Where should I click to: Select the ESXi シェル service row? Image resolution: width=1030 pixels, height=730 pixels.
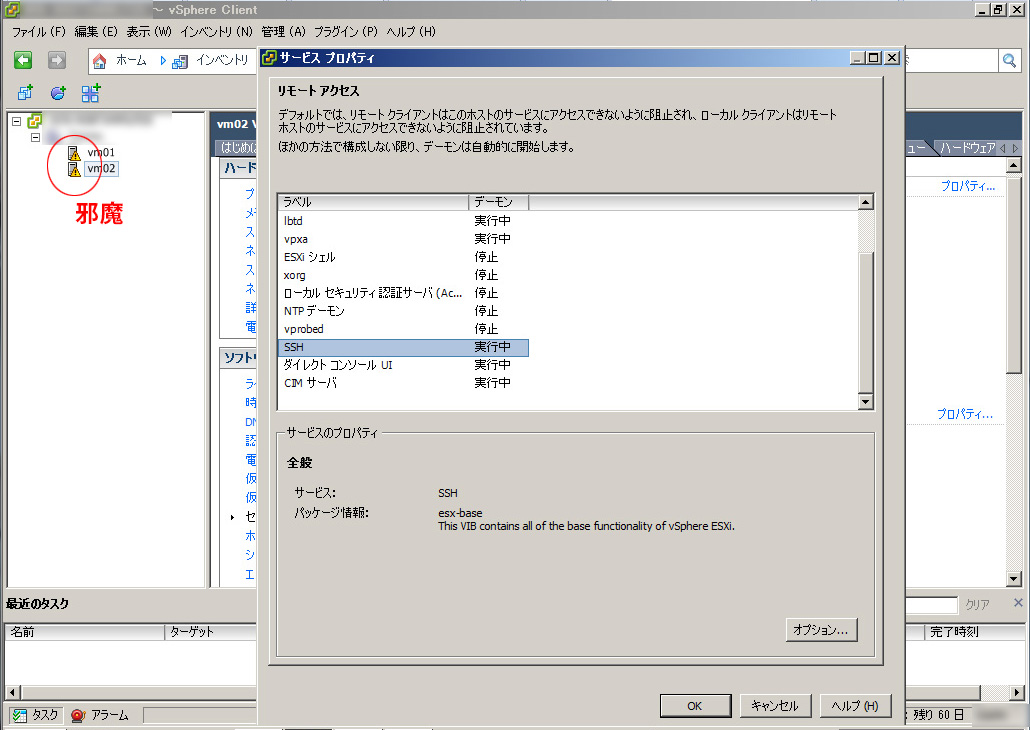(x=403, y=257)
